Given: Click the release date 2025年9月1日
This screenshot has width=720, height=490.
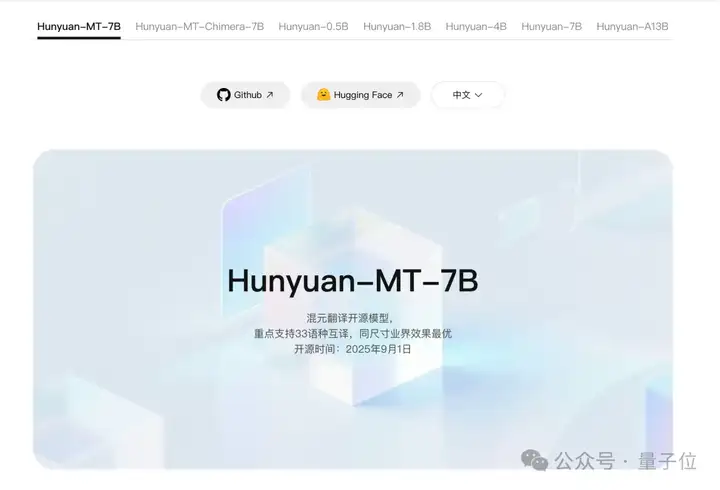Looking at the screenshot, I should coord(378,349).
